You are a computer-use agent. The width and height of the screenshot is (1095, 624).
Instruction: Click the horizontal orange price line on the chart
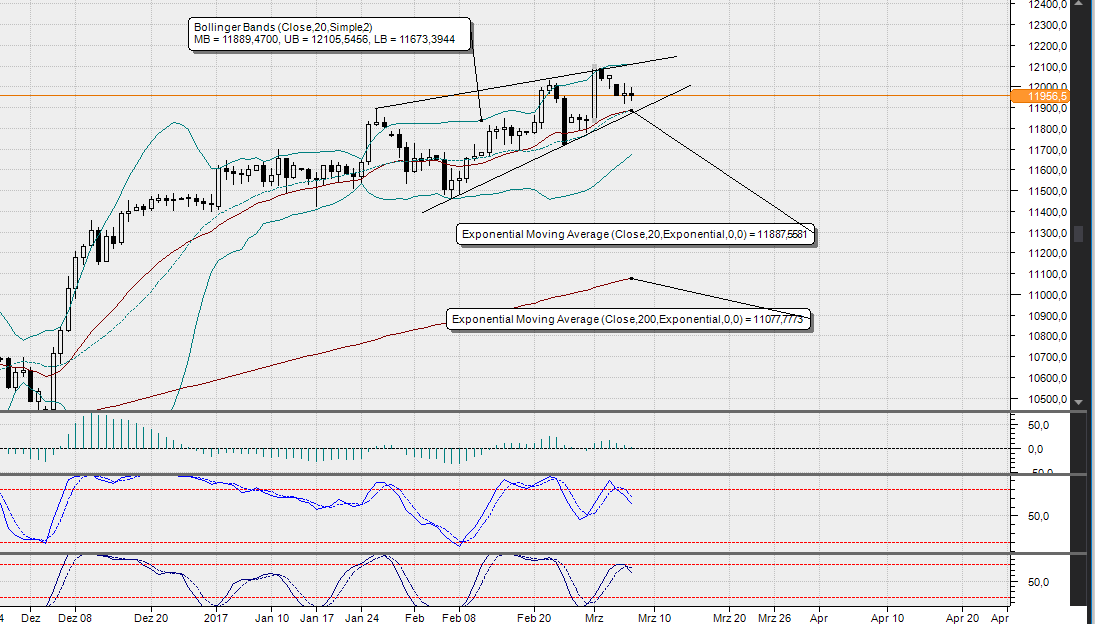[505, 96]
